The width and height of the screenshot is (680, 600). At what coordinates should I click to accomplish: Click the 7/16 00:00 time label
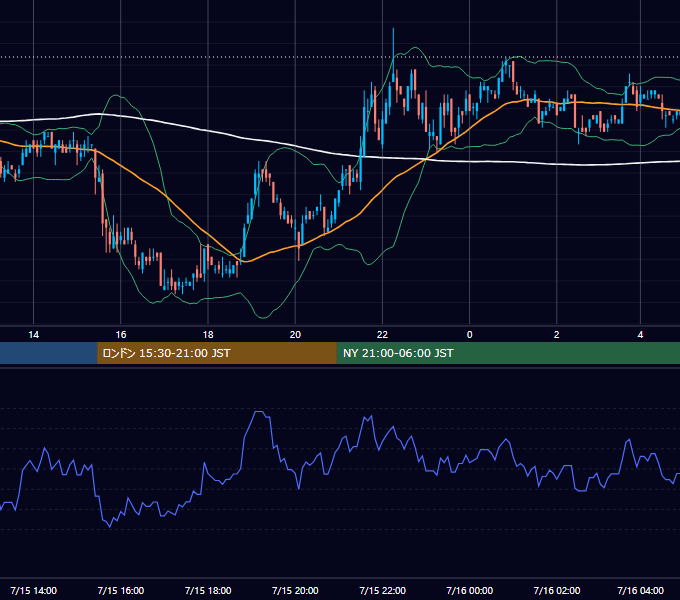point(470,590)
